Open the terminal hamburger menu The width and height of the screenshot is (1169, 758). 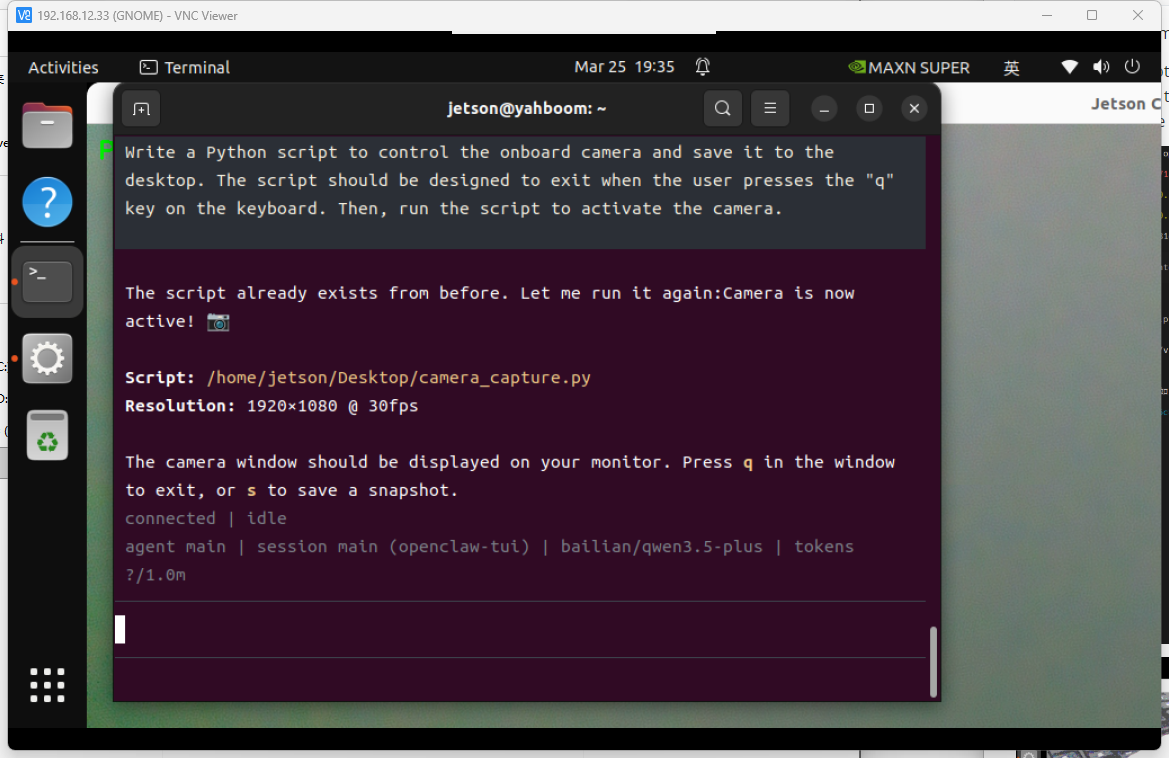point(770,109)
